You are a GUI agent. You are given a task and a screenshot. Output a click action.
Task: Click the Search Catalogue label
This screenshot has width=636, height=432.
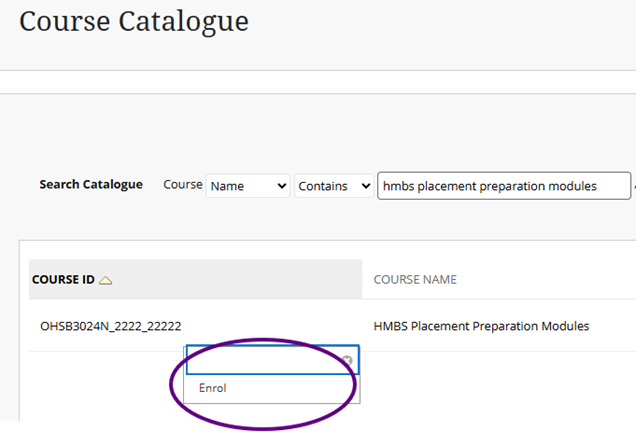91,185
